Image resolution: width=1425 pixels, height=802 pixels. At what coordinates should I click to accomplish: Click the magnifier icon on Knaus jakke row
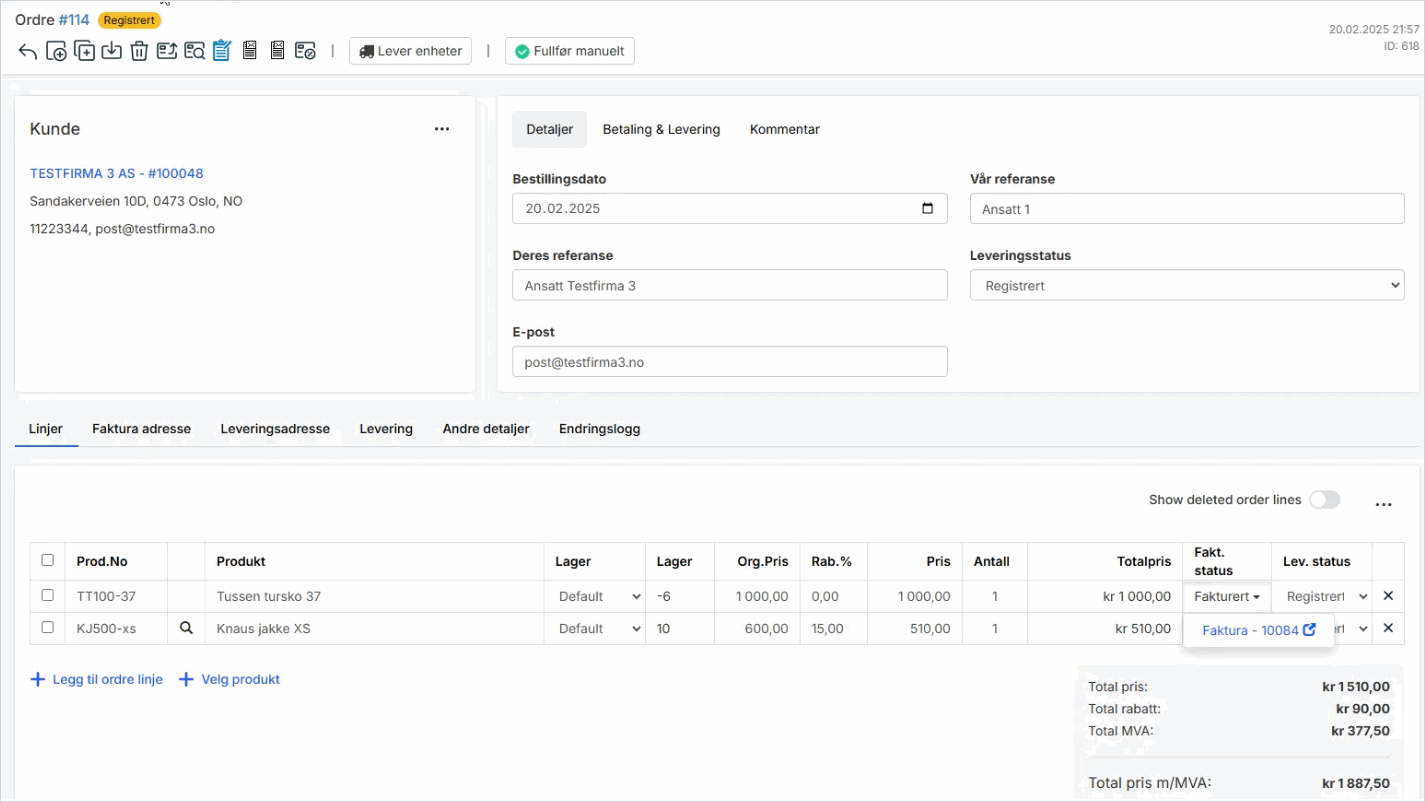185,628
